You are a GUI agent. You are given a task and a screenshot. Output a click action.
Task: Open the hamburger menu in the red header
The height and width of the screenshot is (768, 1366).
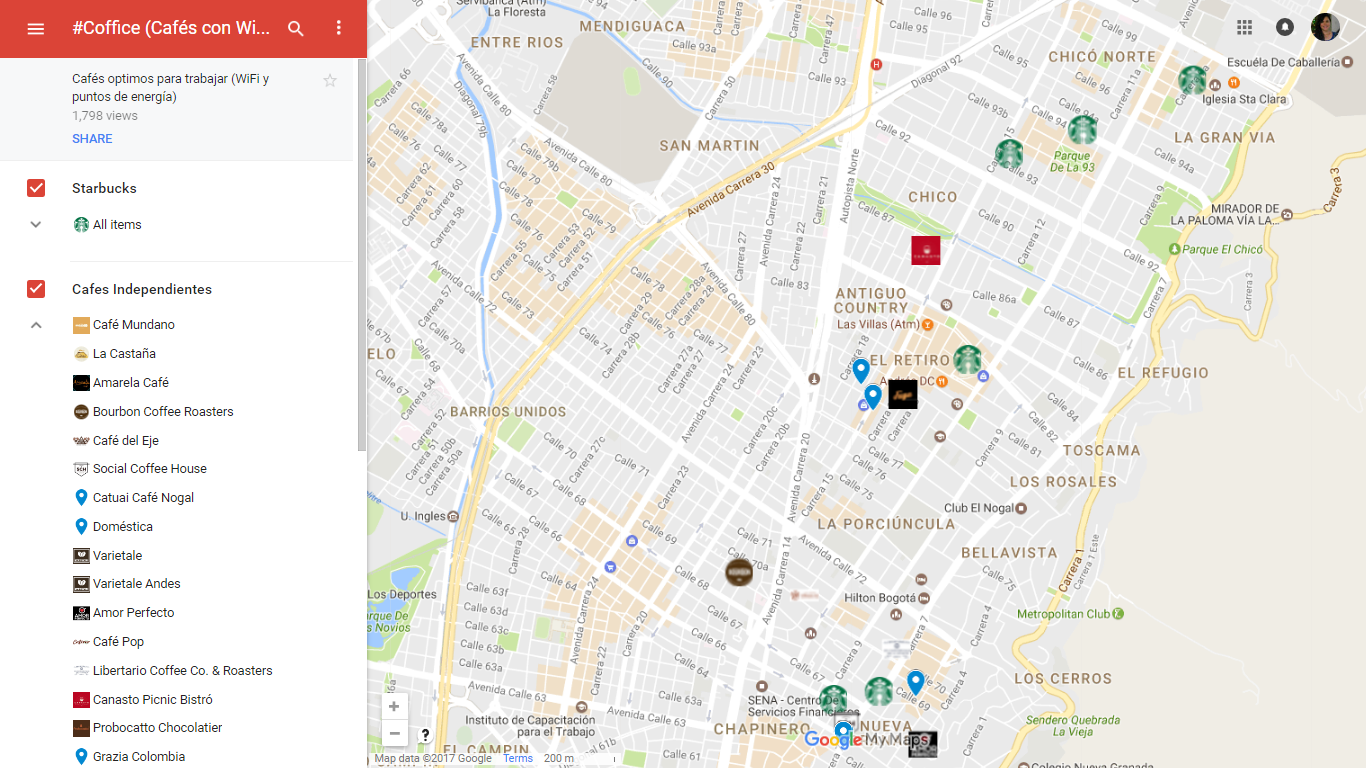[x=36, y=29]
